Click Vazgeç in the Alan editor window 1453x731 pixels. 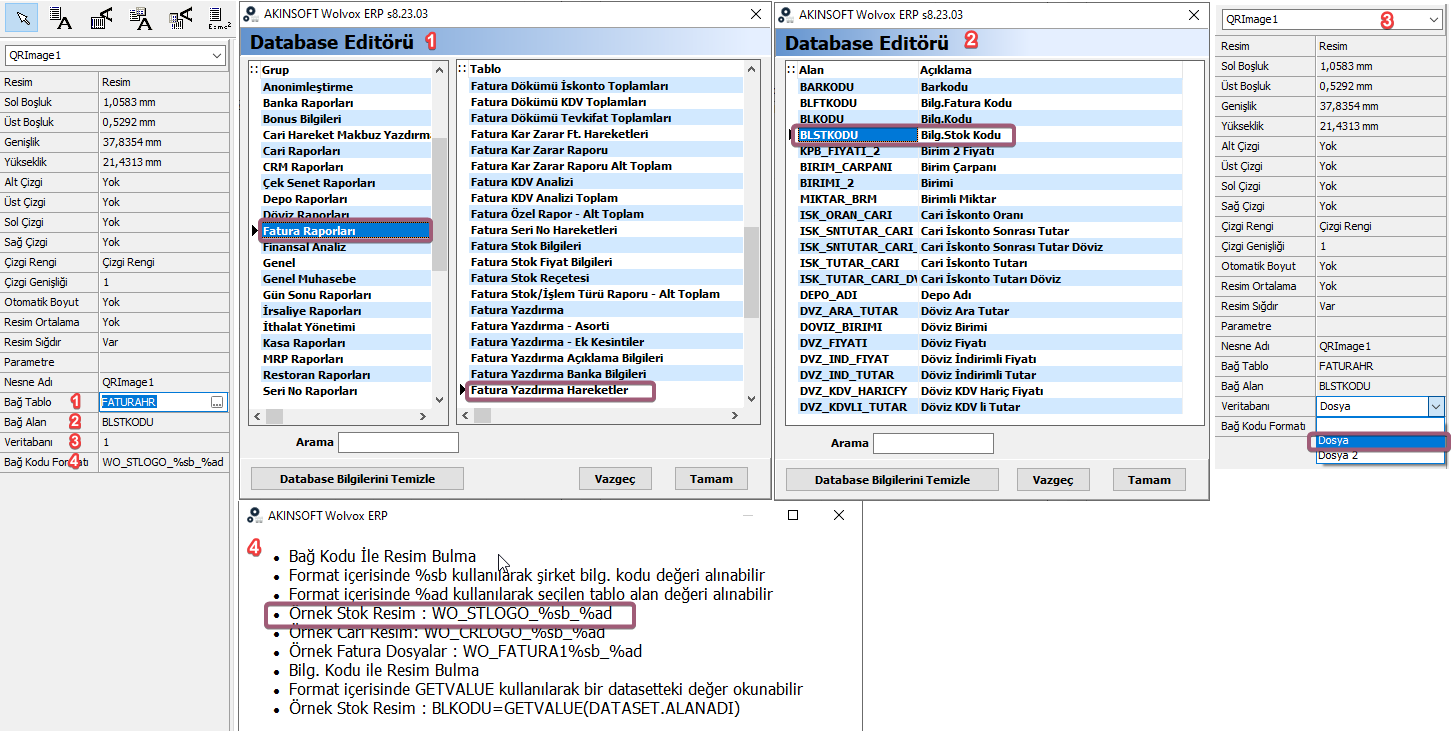tap(1053, 480)
